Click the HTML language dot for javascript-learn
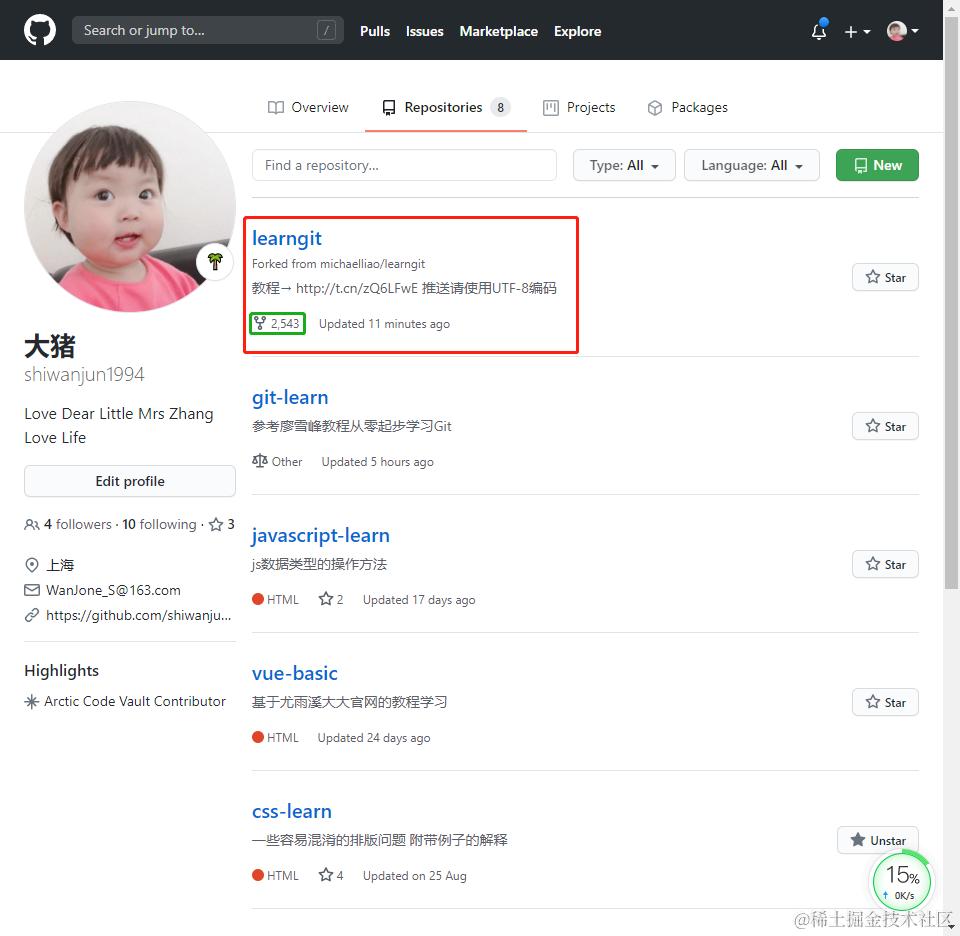This screenshot has width=960, height=936. tap(258, 599)
